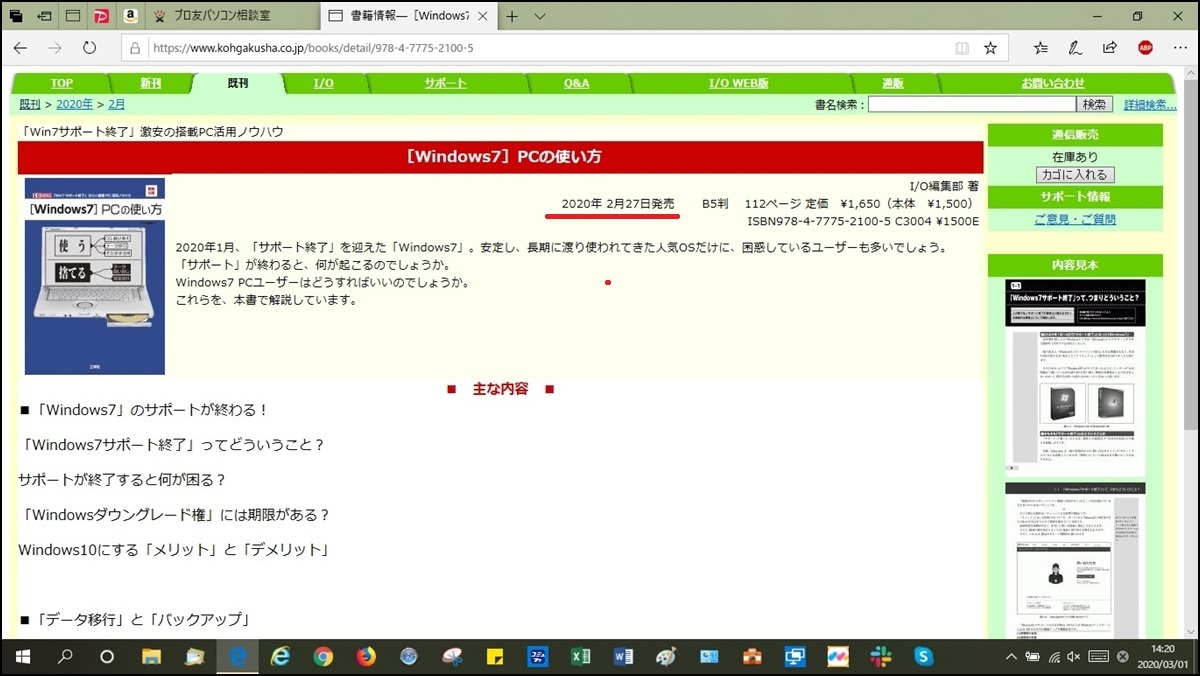
Task: Switch to the PayPay pinned tab
Action: 101,16
